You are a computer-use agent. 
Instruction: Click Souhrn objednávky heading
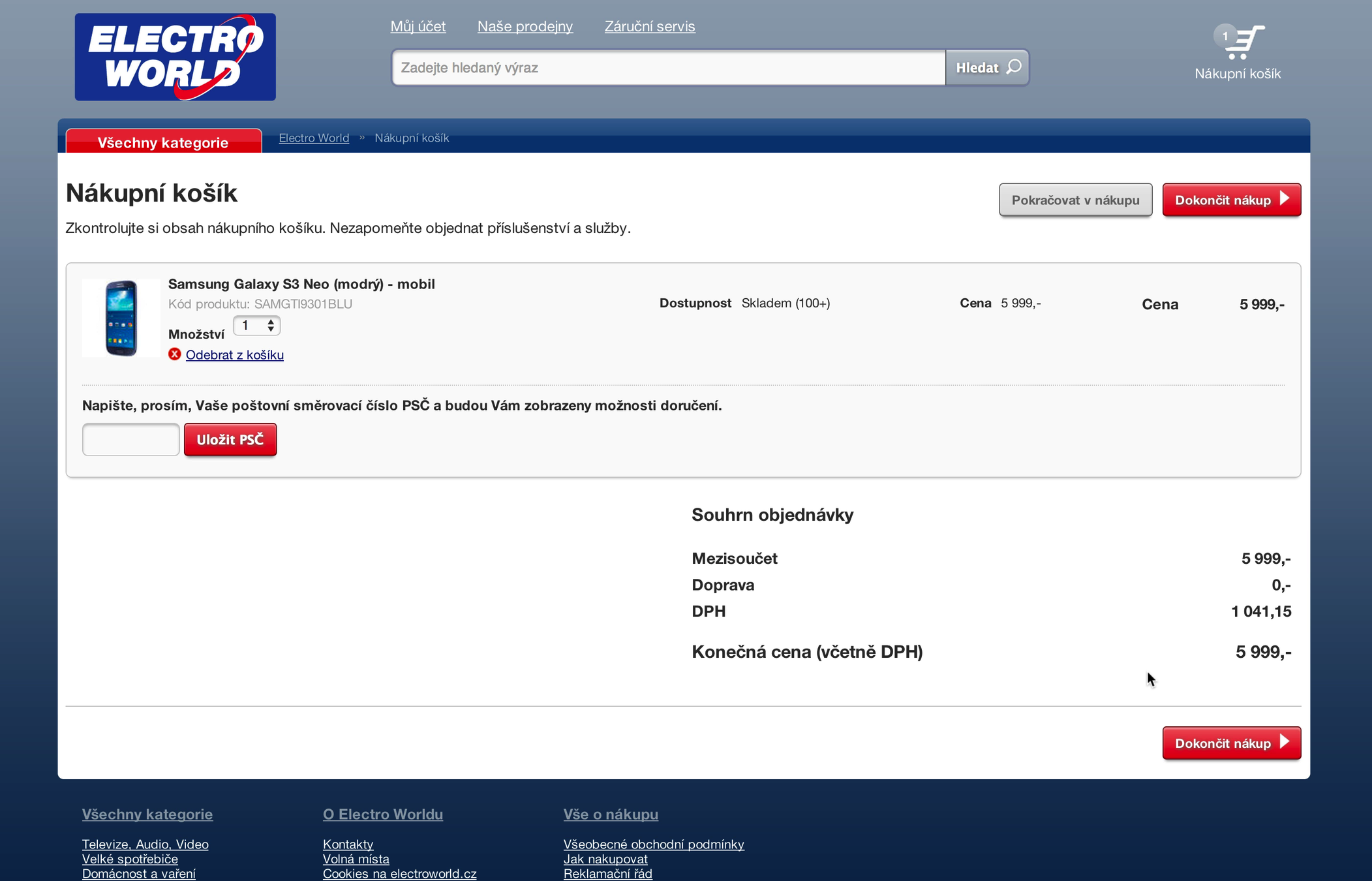pyautogui.click(x=772, y=515)
